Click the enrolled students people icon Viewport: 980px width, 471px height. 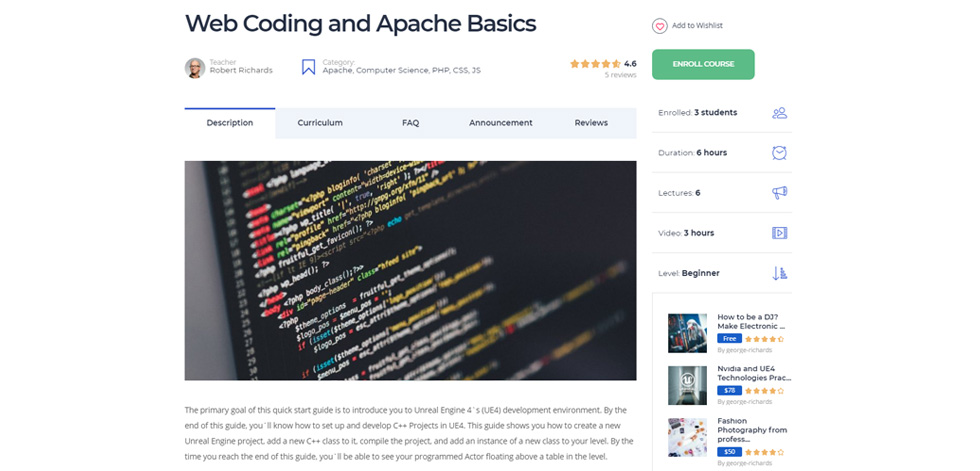(x=779, y=113)
